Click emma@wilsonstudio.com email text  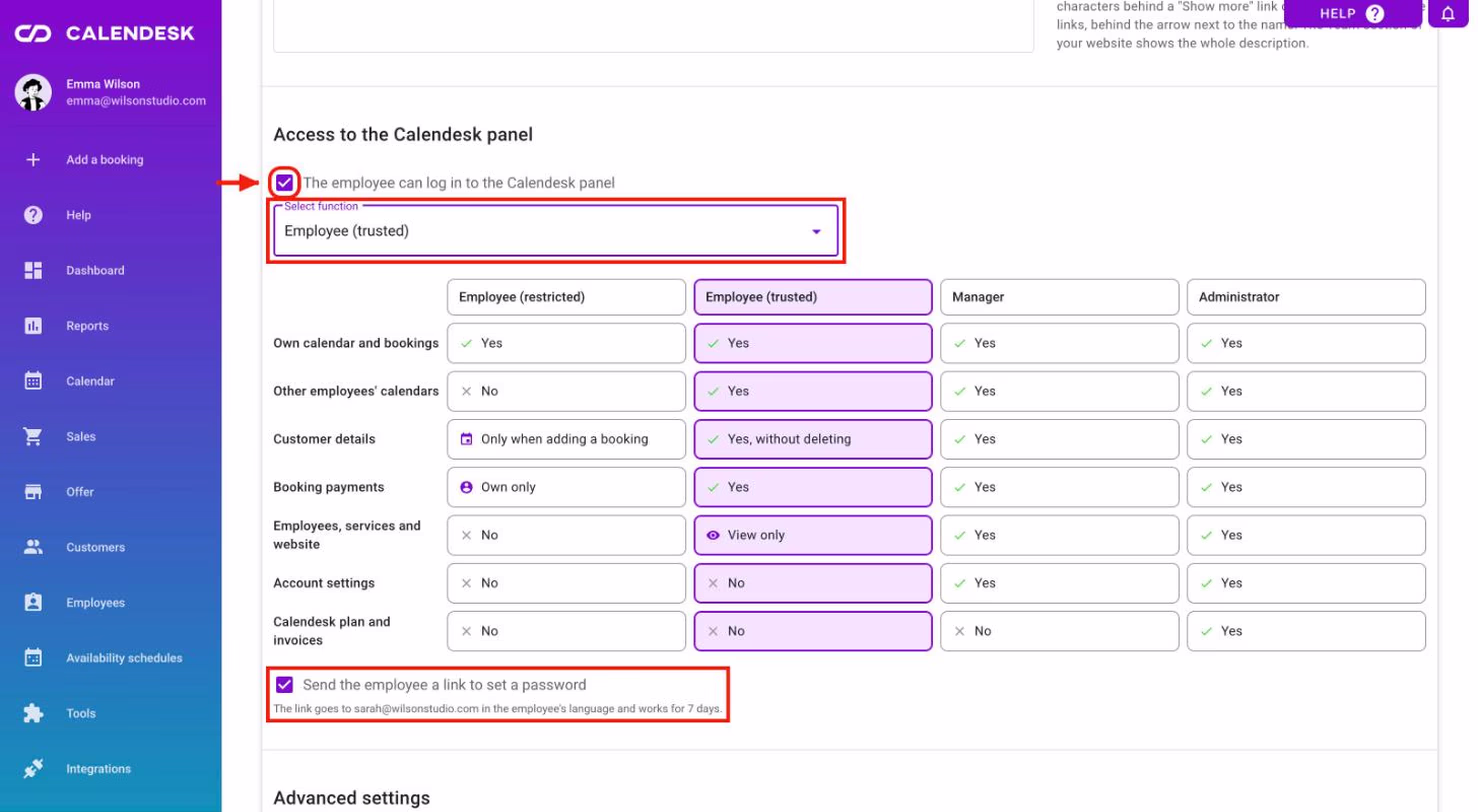[136, 101]
